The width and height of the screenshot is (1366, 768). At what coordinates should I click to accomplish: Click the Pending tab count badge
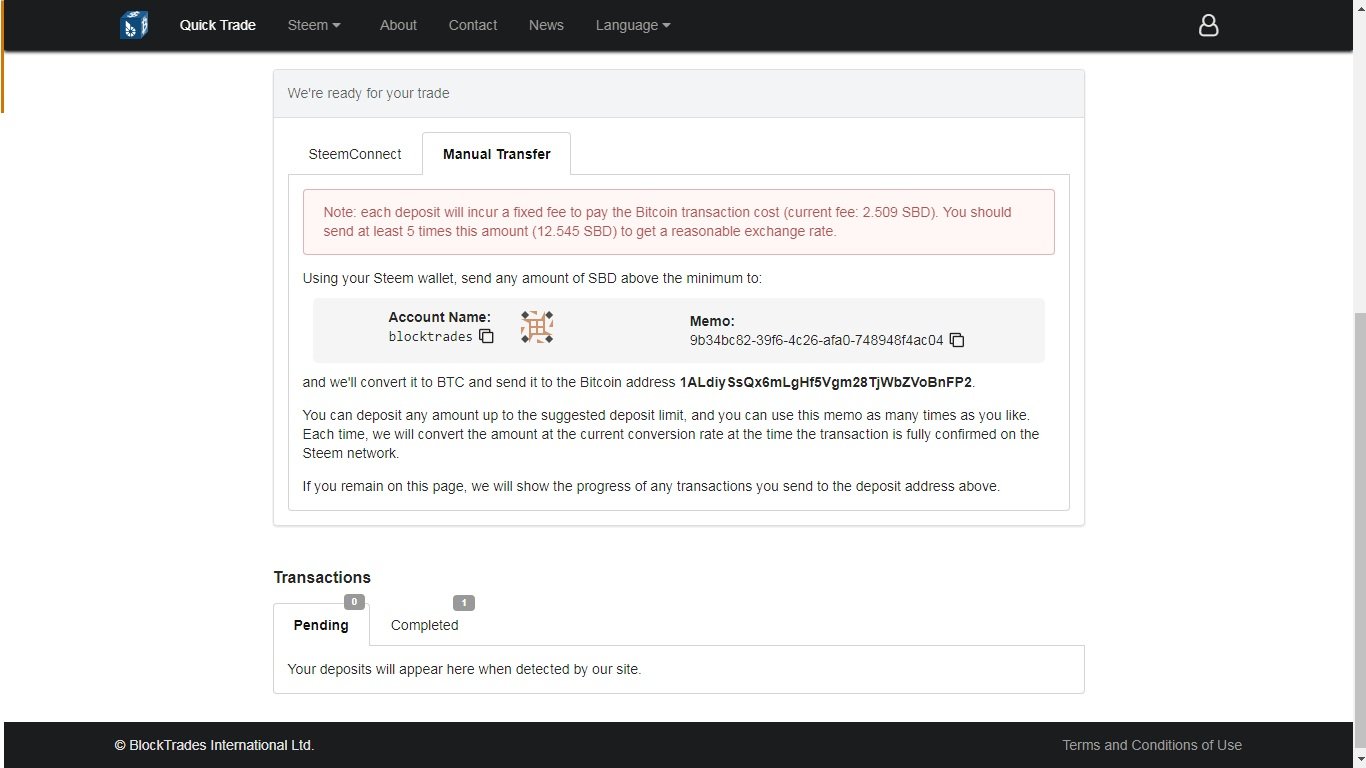click(354, 602)
